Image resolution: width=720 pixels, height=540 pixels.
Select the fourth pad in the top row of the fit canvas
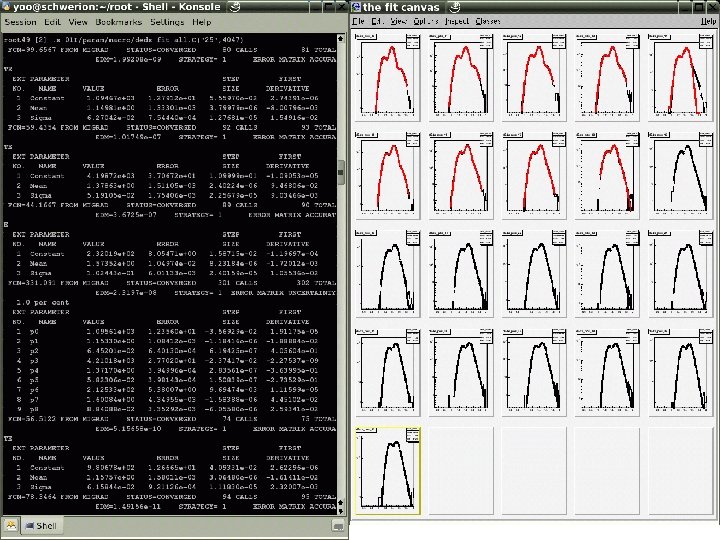[x=607, y=77]
